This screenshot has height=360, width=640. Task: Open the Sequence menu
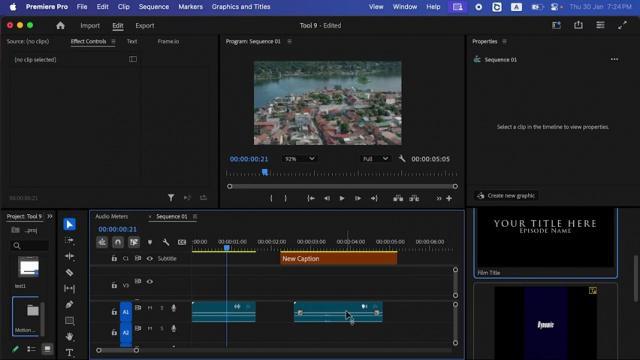click(154, 7)
